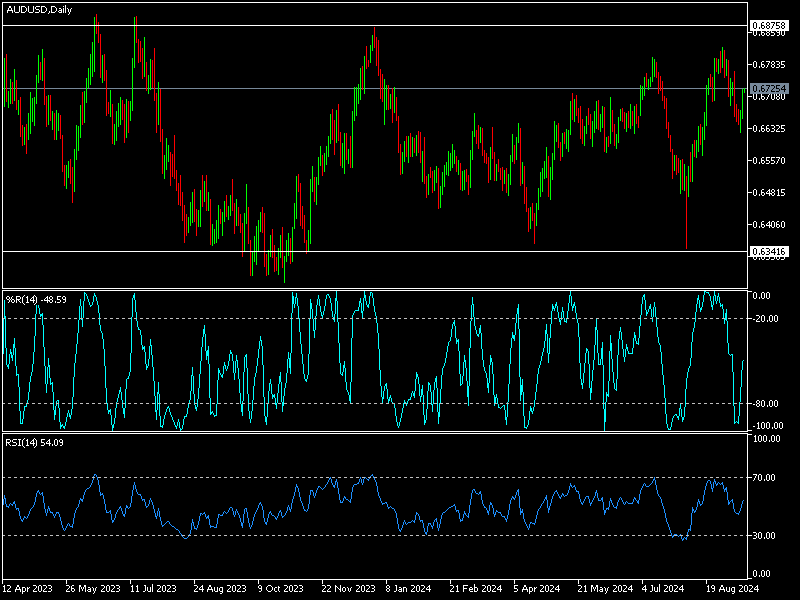Click the 12 Apr 2023 date label

coord(27,589)
